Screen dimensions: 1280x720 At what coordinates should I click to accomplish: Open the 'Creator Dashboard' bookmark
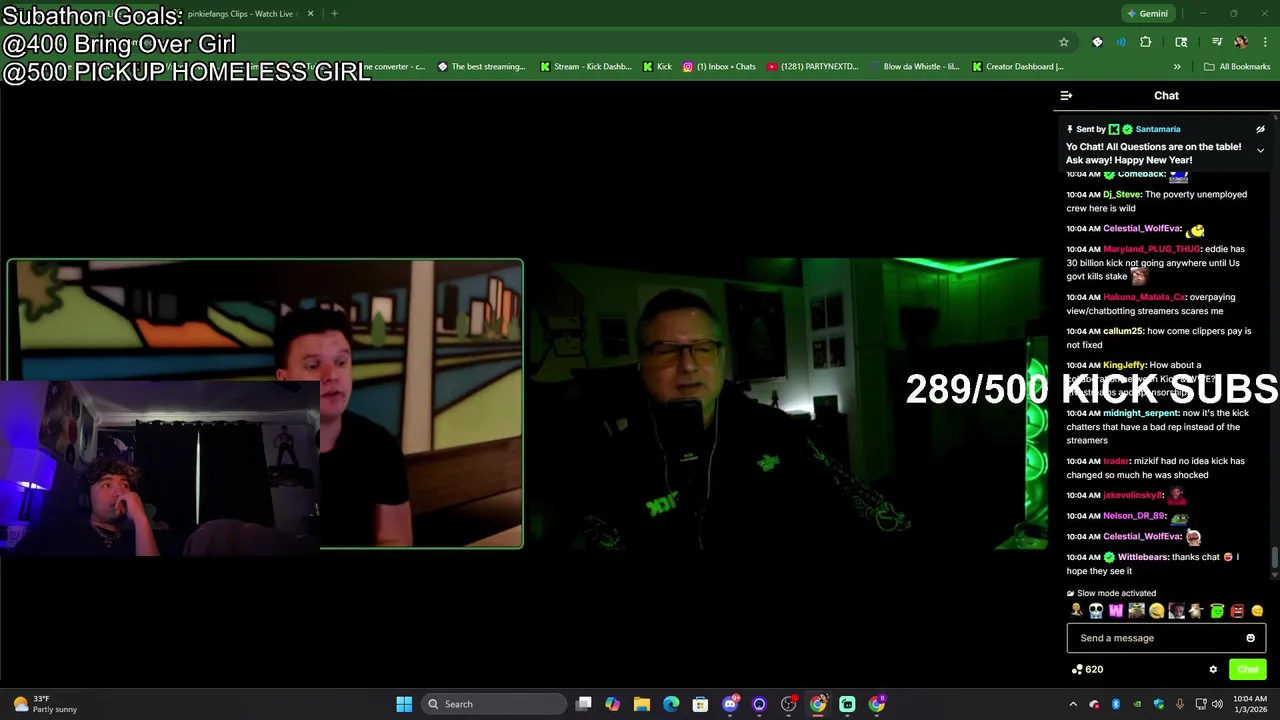[1017, 67]
